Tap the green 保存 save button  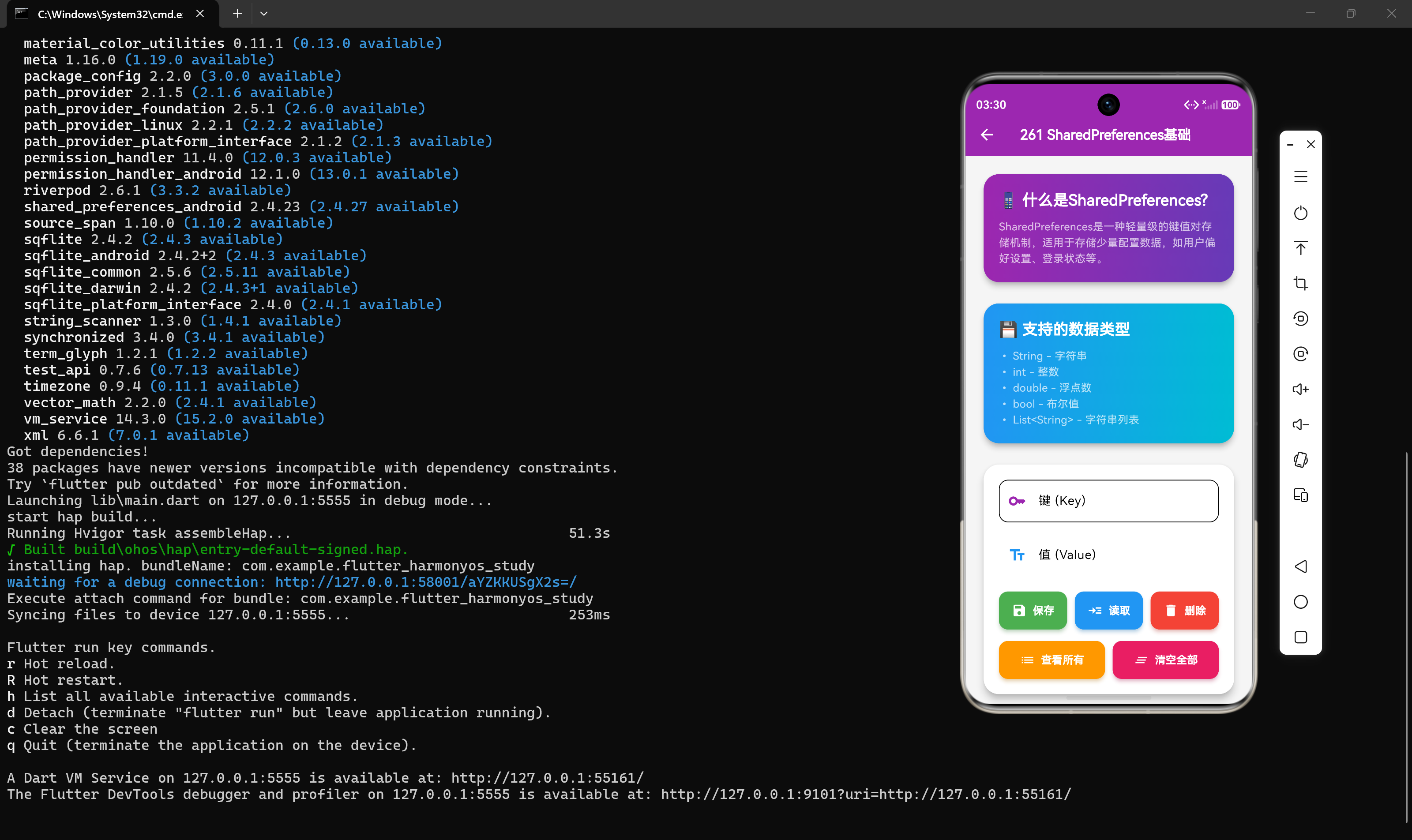click(1033, 610)
